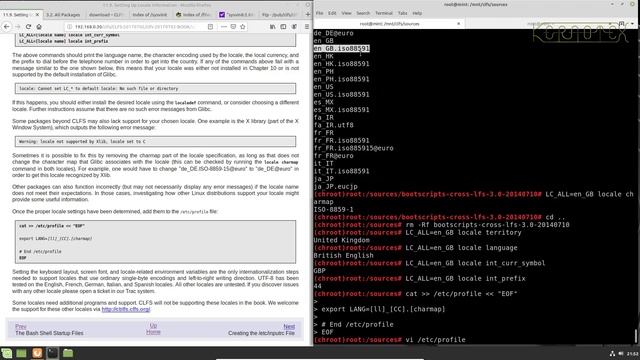Click the terminal new tab icon

[622, 24]
